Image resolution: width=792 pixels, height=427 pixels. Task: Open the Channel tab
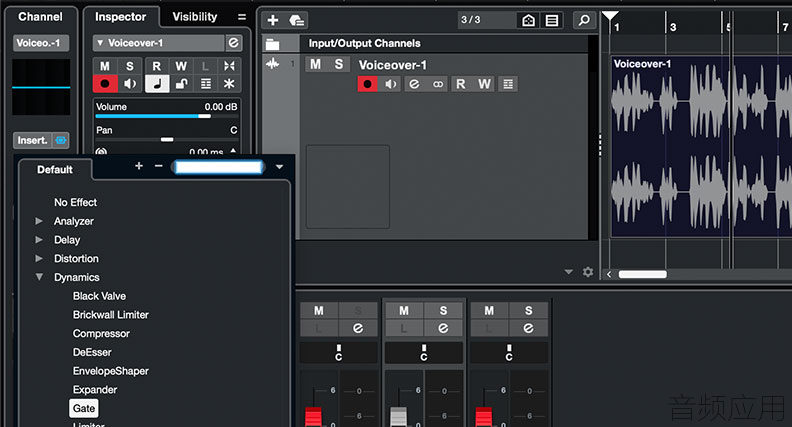pos(40,17)
